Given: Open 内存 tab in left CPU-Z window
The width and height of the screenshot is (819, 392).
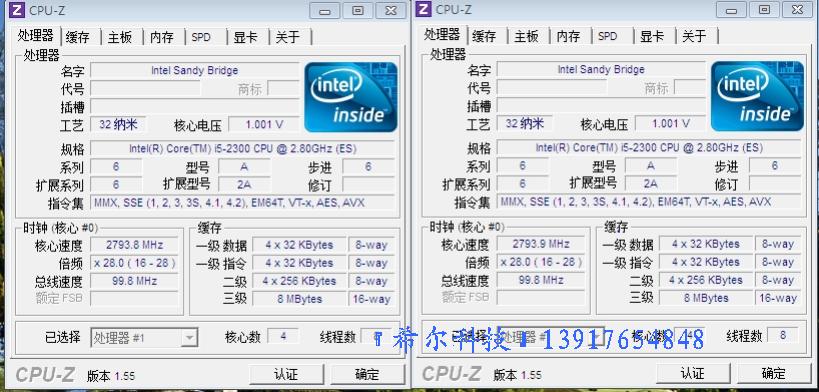Looking at the screenshot, I should click(161, 37).
